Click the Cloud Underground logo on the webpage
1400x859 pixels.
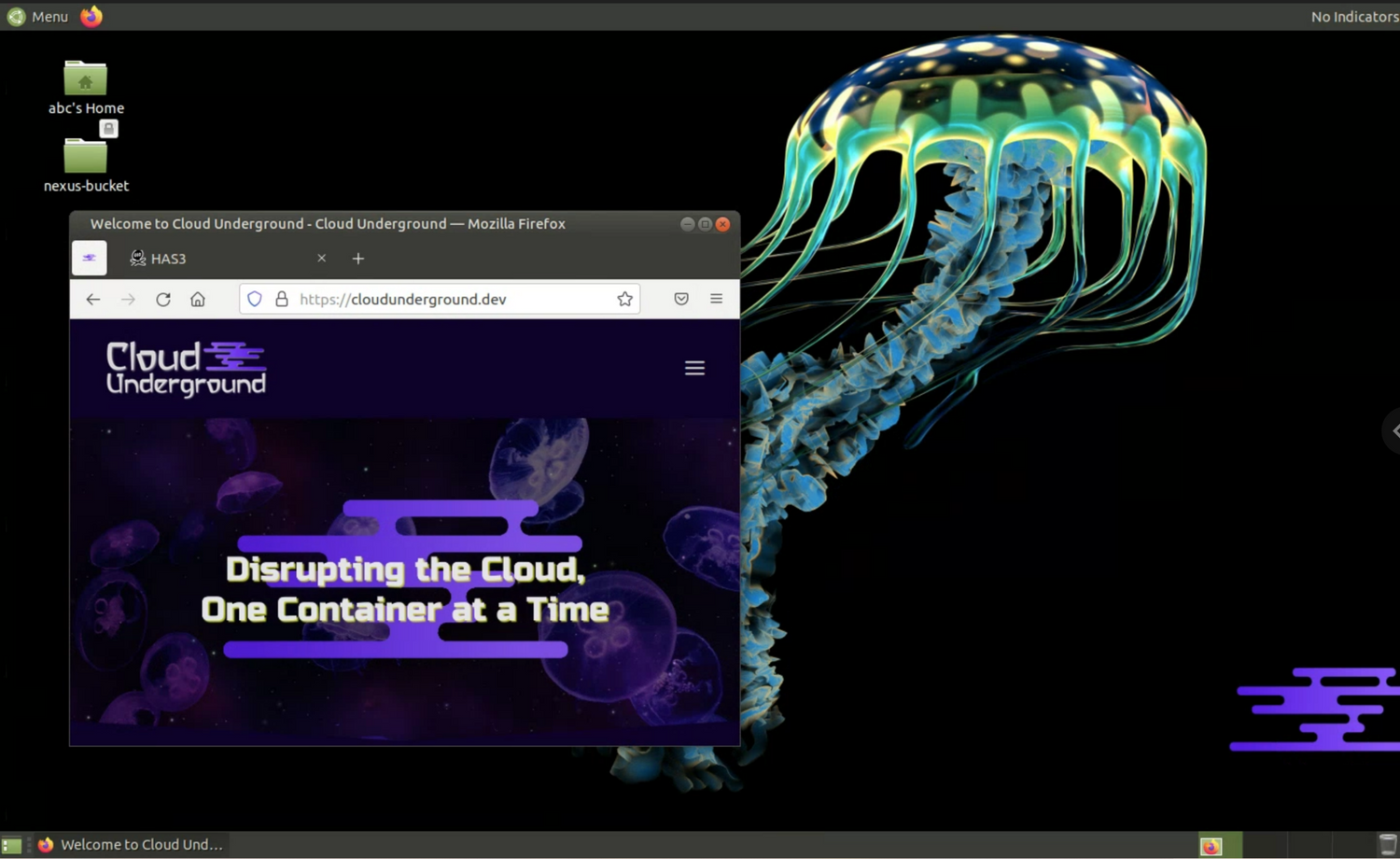[185, 368]
